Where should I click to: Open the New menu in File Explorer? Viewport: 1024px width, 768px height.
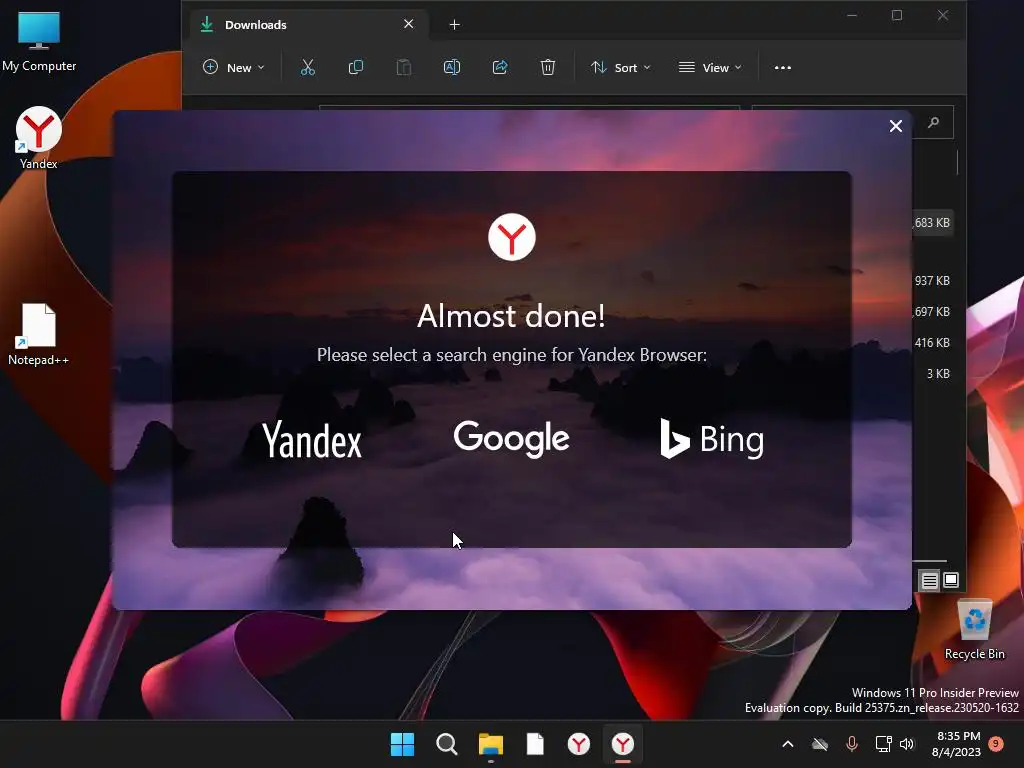coord(233,67)
